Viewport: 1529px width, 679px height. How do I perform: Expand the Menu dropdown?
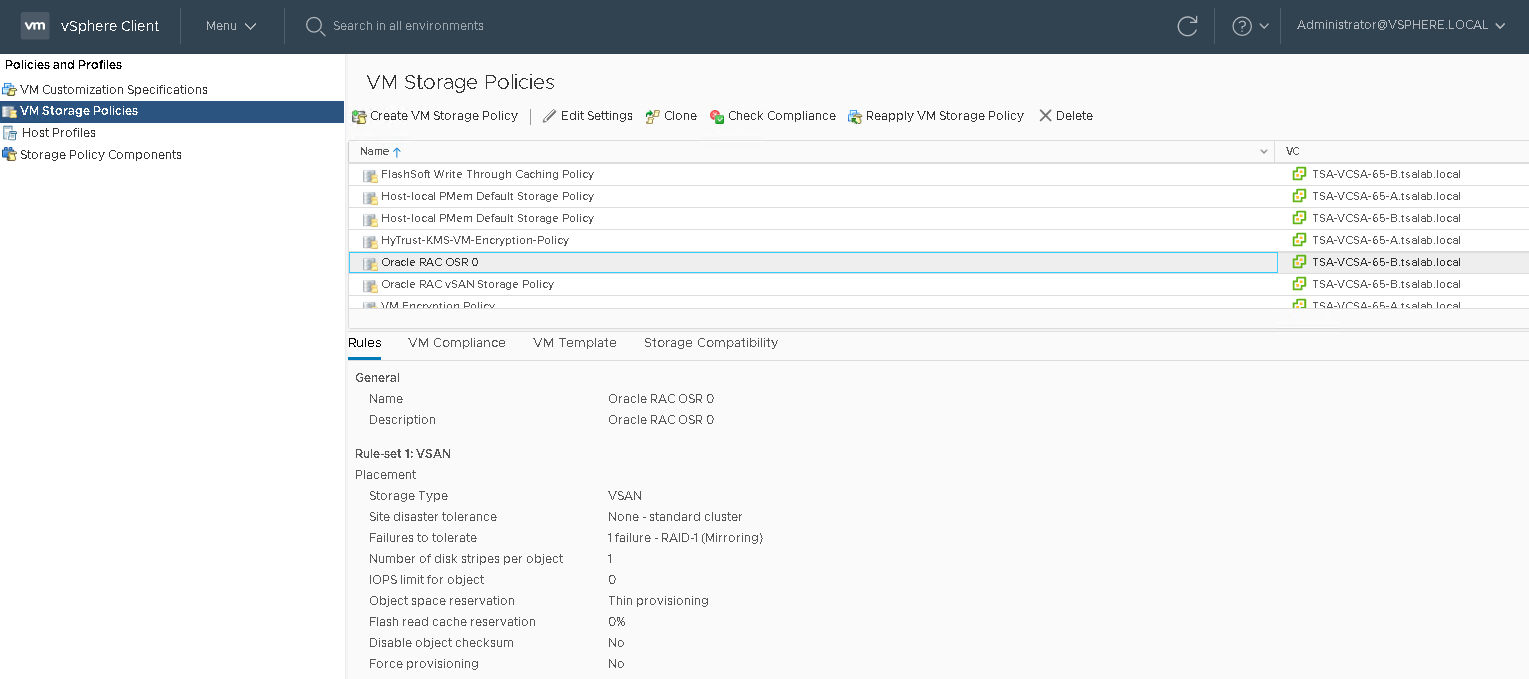coord(231,26)
